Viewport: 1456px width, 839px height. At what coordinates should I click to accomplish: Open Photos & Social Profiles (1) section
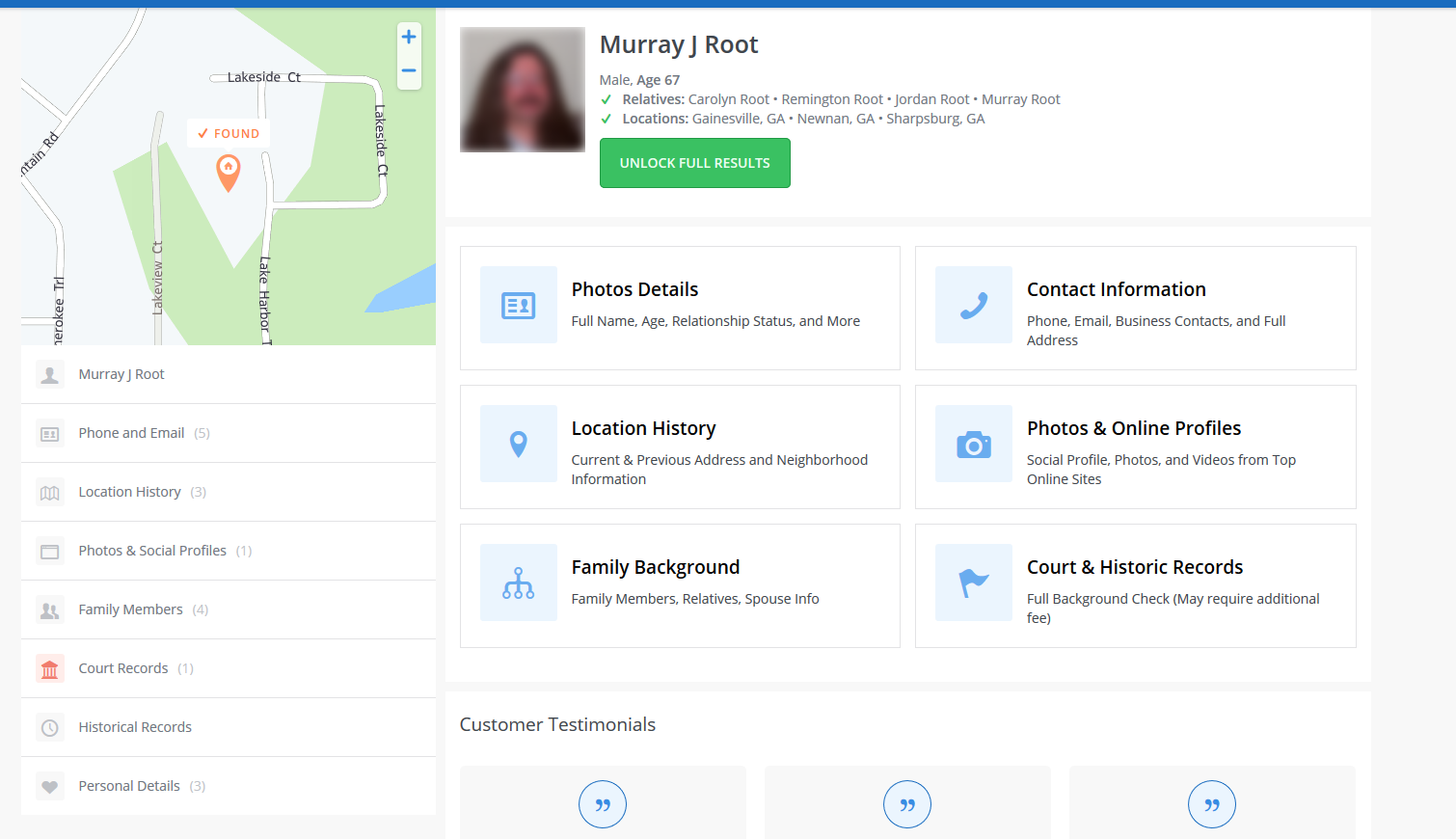[229, 552]
